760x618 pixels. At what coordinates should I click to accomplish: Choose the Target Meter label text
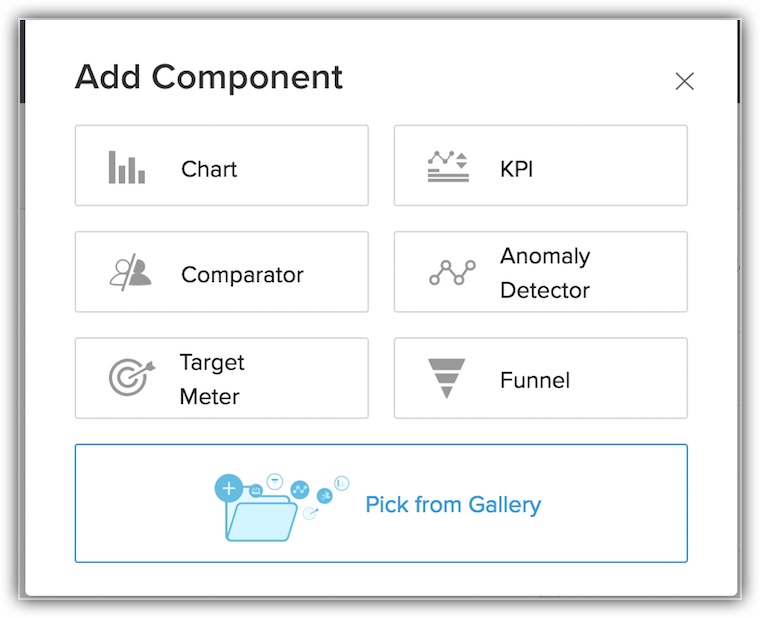211,379
